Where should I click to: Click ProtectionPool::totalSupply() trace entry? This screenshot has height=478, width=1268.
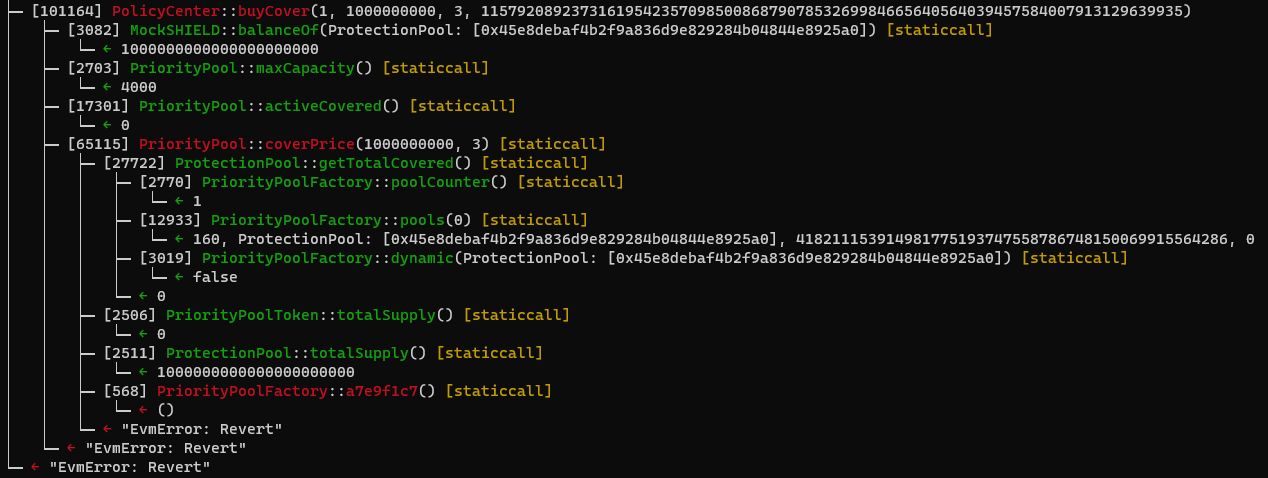pos(323,353)
